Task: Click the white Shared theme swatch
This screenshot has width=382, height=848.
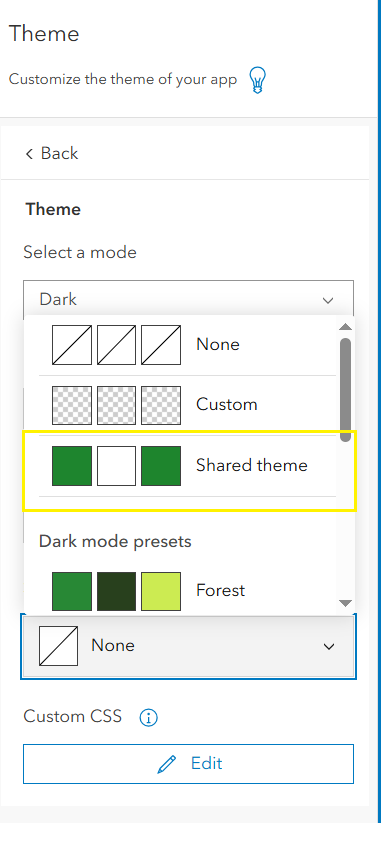Action: click(116, 466)
